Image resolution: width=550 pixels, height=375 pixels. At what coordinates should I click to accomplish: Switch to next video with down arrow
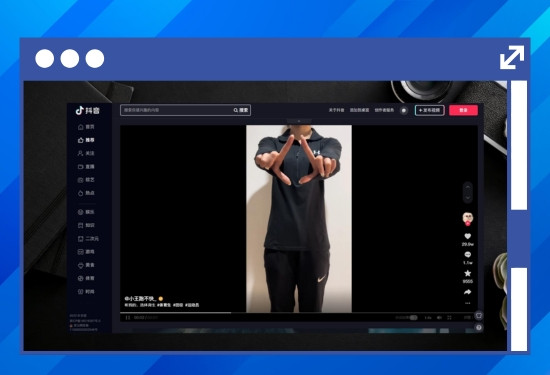click(468, 197)
